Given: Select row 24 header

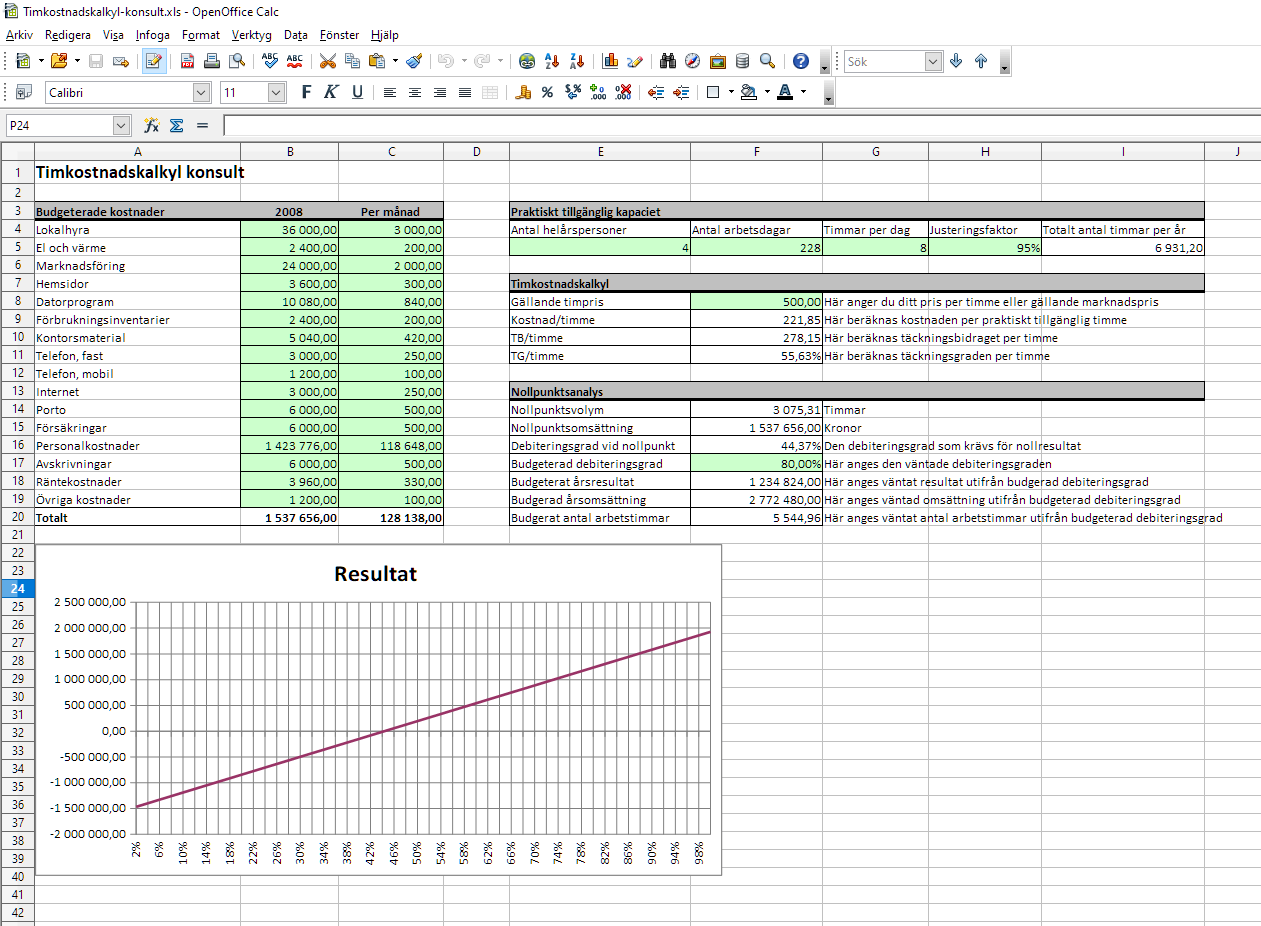Looking at the screenshot, I should tap(17, 588).
